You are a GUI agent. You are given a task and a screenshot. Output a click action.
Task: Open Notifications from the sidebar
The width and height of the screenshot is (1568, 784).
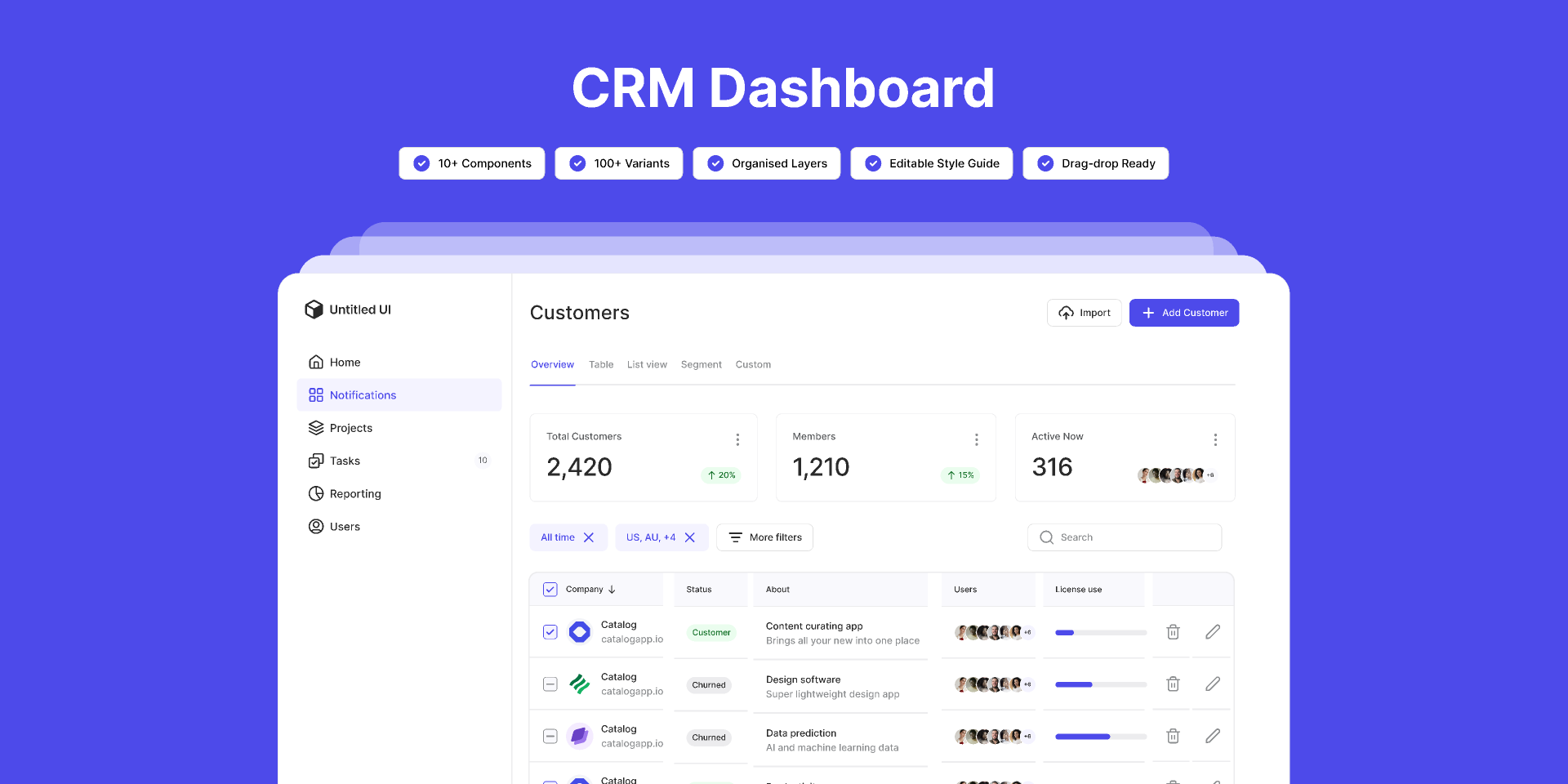click(363, 394)
